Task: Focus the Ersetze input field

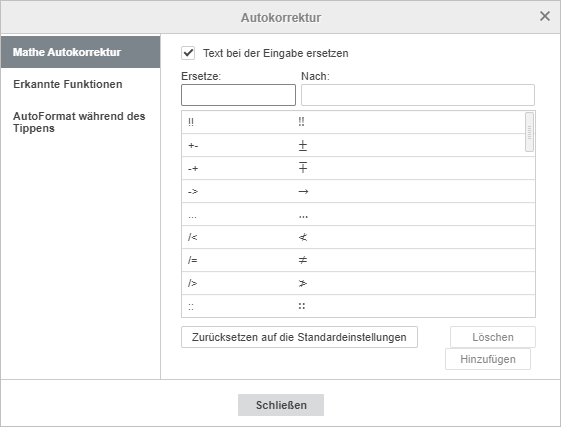Action: click(x=238, y=95)
